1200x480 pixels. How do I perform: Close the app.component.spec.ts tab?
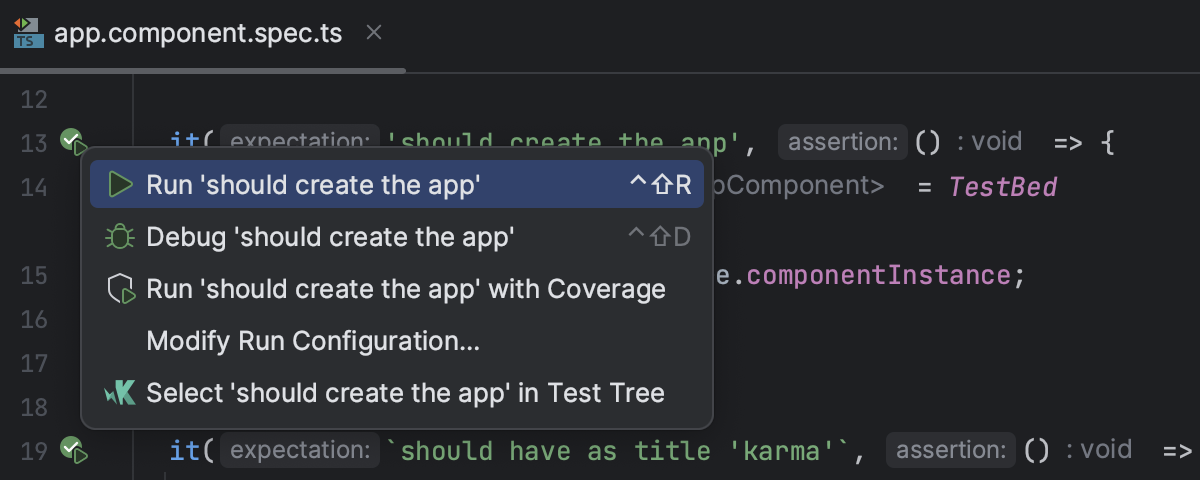pos(374,33)
